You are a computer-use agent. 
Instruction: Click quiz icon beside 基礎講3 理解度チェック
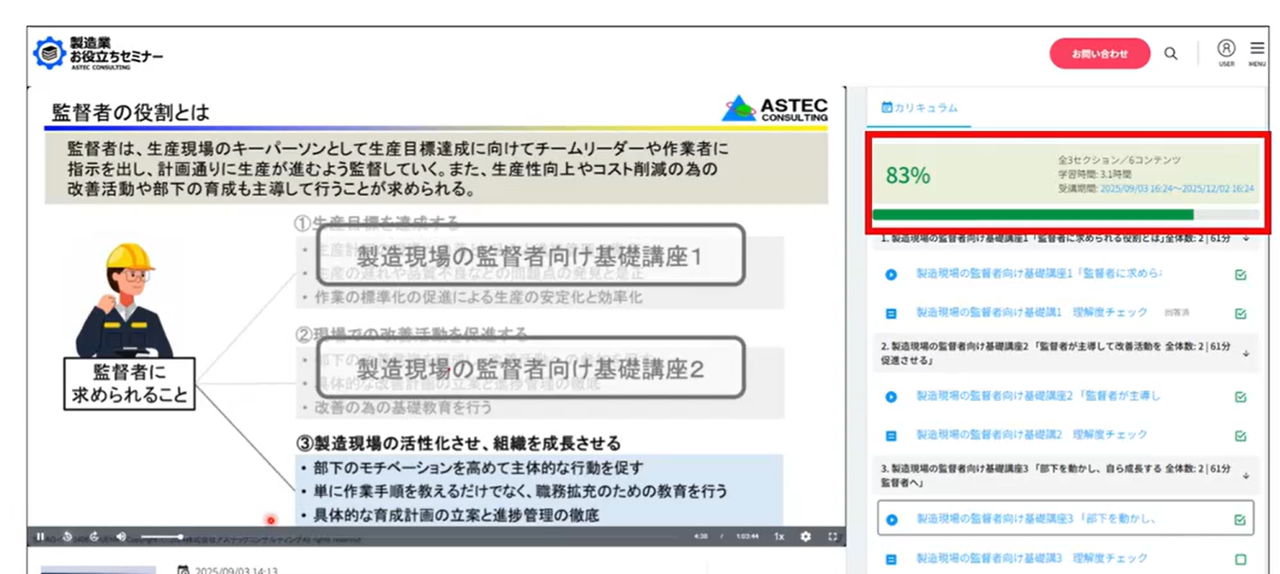click(x=891, y=559)
